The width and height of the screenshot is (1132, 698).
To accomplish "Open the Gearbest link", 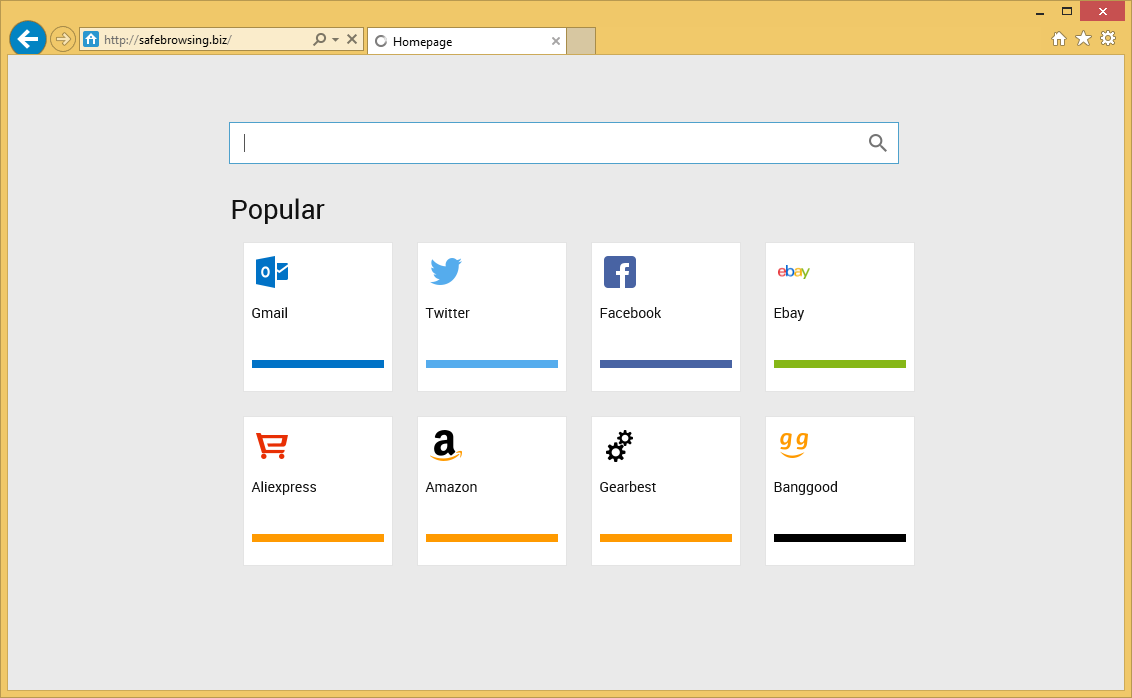I will pos(627,487).
